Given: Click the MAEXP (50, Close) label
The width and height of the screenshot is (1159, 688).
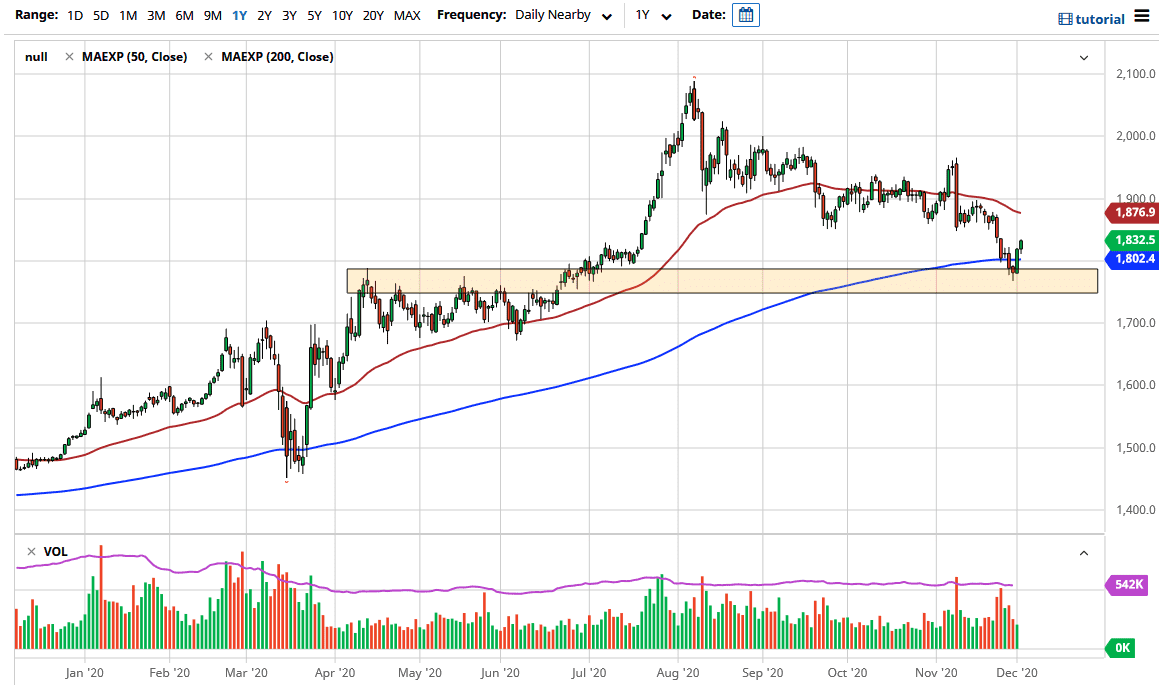Looking at the screenshot, I should (135, 57).
